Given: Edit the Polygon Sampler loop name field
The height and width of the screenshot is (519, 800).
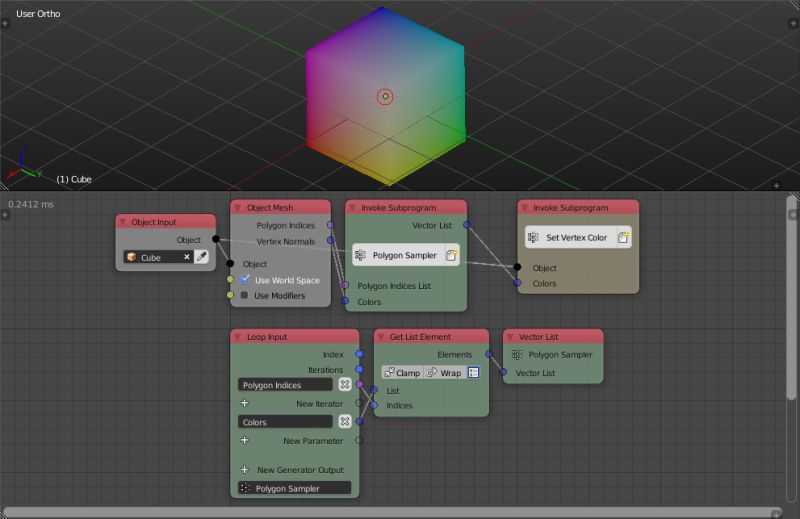Looking at the screenshot, I should 294,488.
